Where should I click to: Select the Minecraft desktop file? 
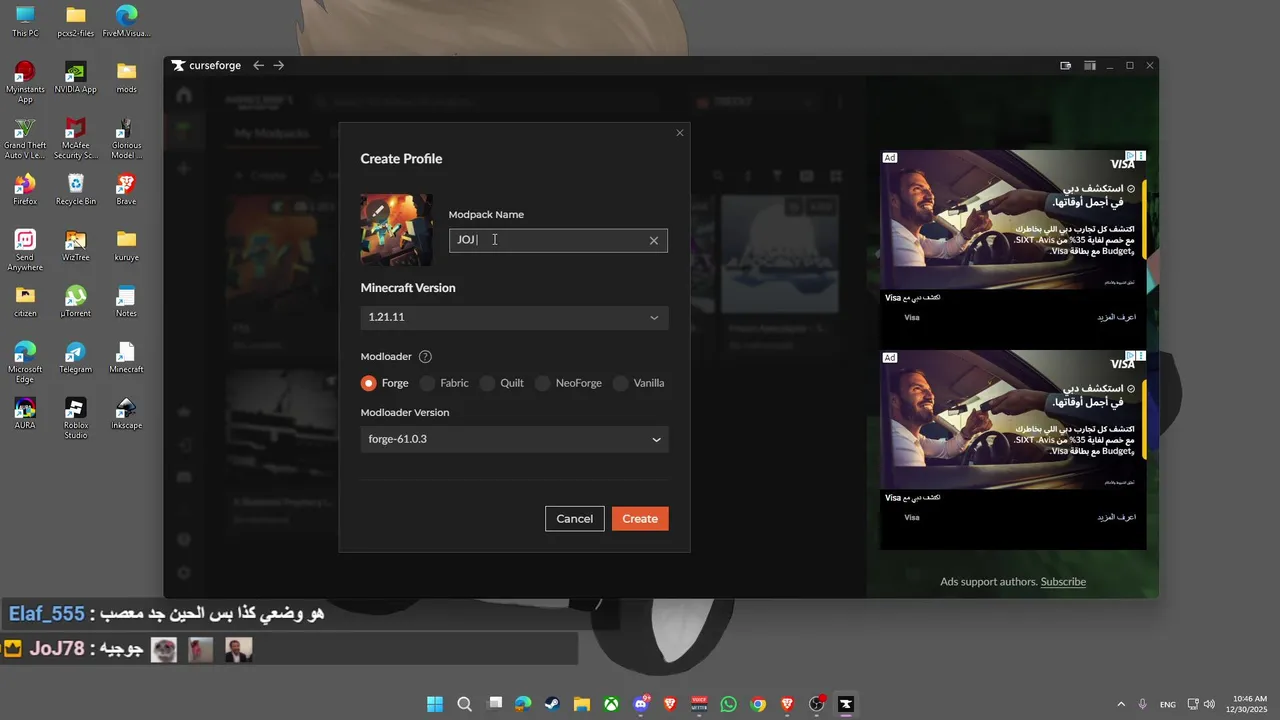point(126,357)
